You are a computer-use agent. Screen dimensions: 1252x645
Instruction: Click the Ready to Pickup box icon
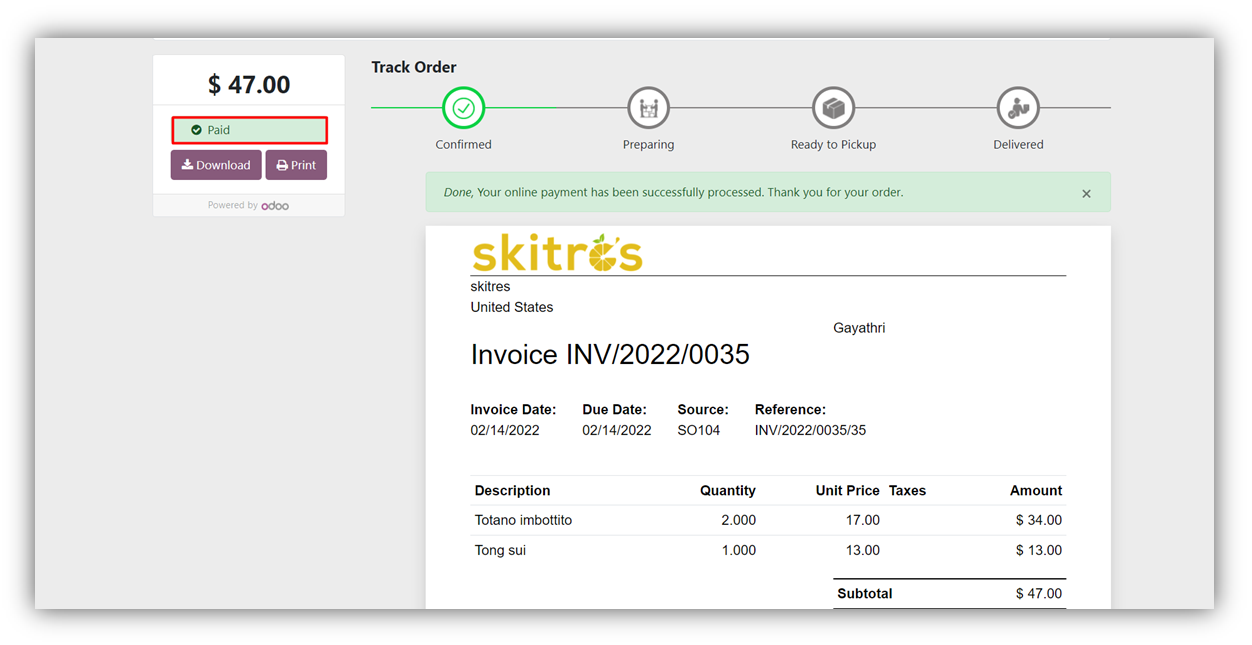coord(833,108)
